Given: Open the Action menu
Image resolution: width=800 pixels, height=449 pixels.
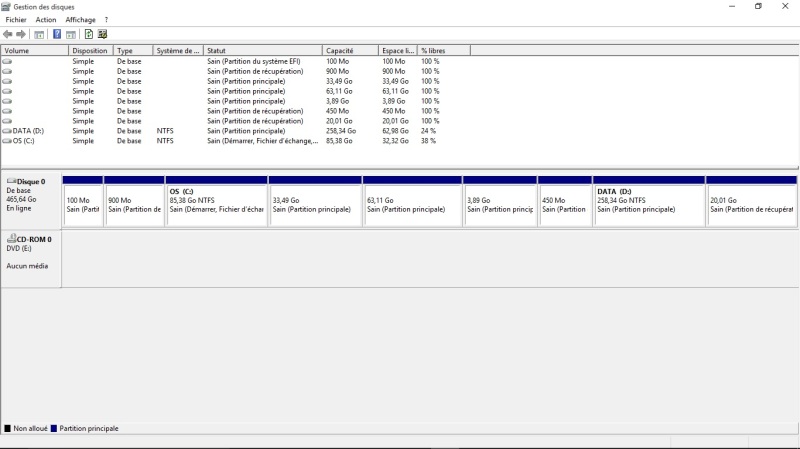Looking at the screenshot, I should [x=46, y=20].
